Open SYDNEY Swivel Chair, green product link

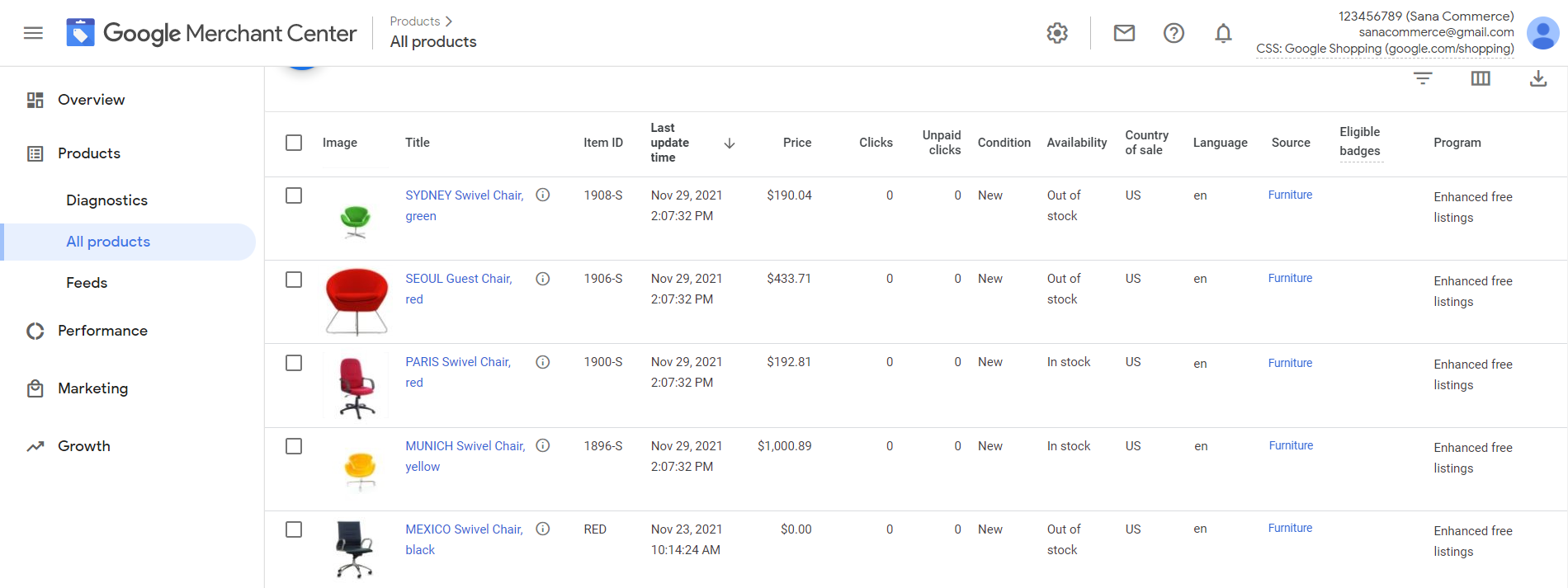pyautogui.click(x=465, y=205)
